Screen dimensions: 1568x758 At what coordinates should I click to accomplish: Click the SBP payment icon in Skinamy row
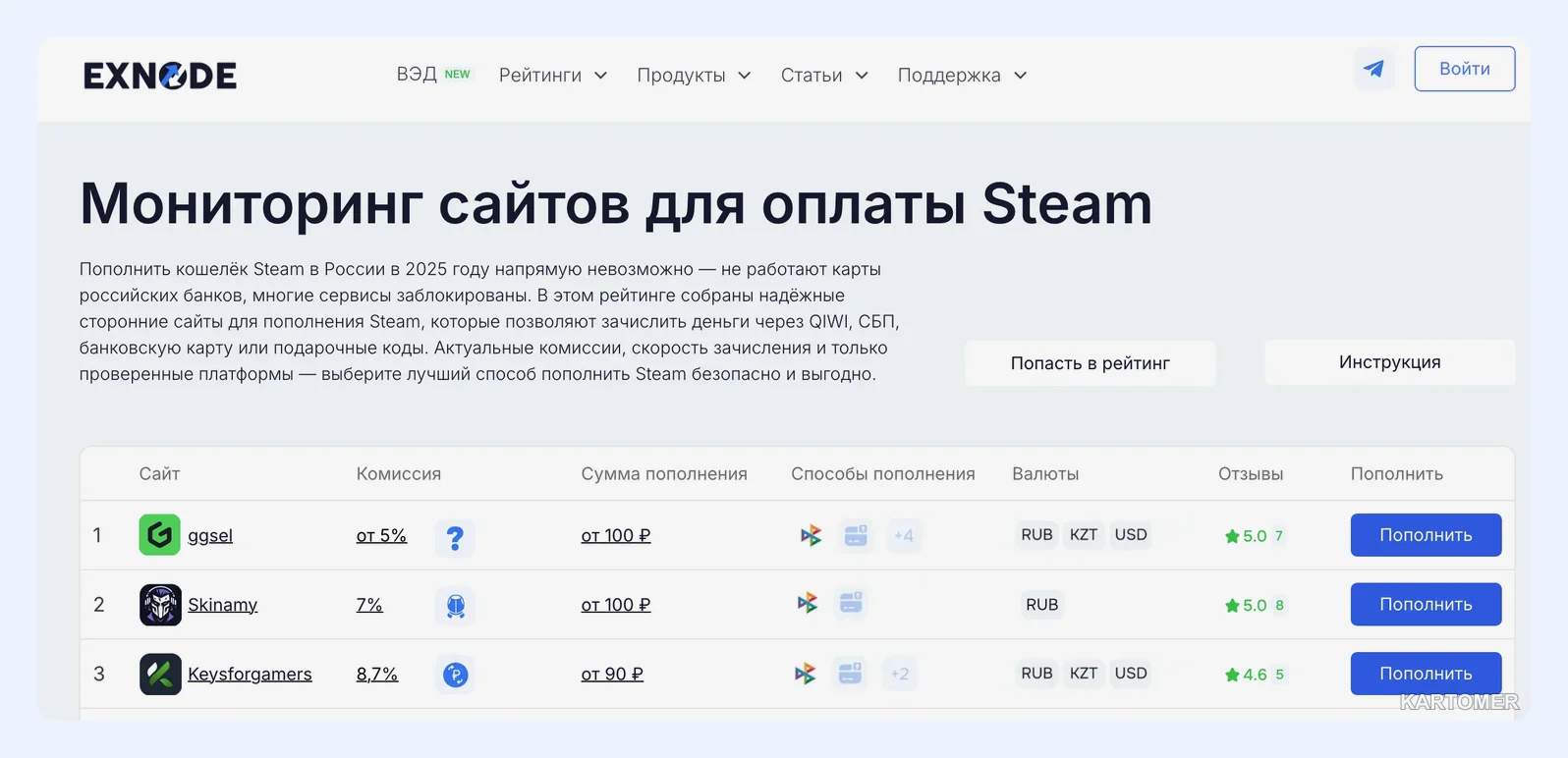pos(807,603)
